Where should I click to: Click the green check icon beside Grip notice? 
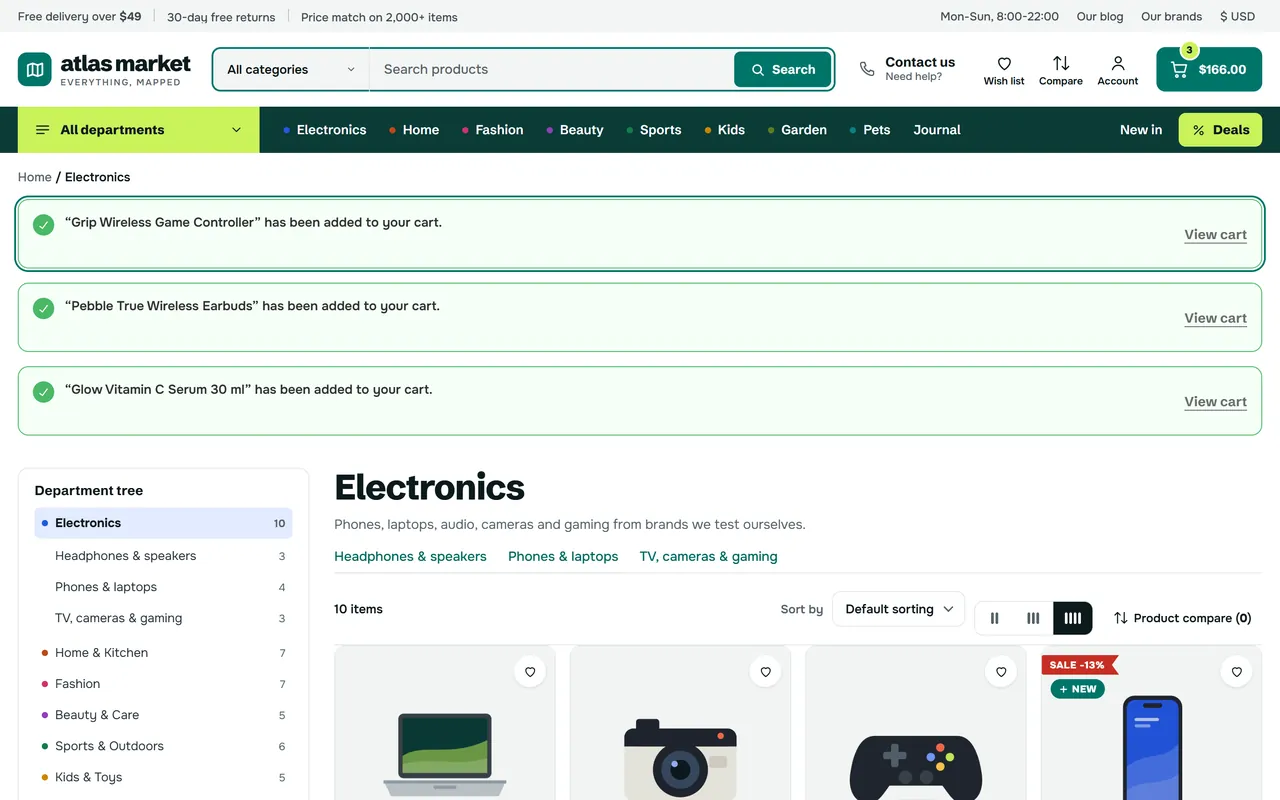43,224
